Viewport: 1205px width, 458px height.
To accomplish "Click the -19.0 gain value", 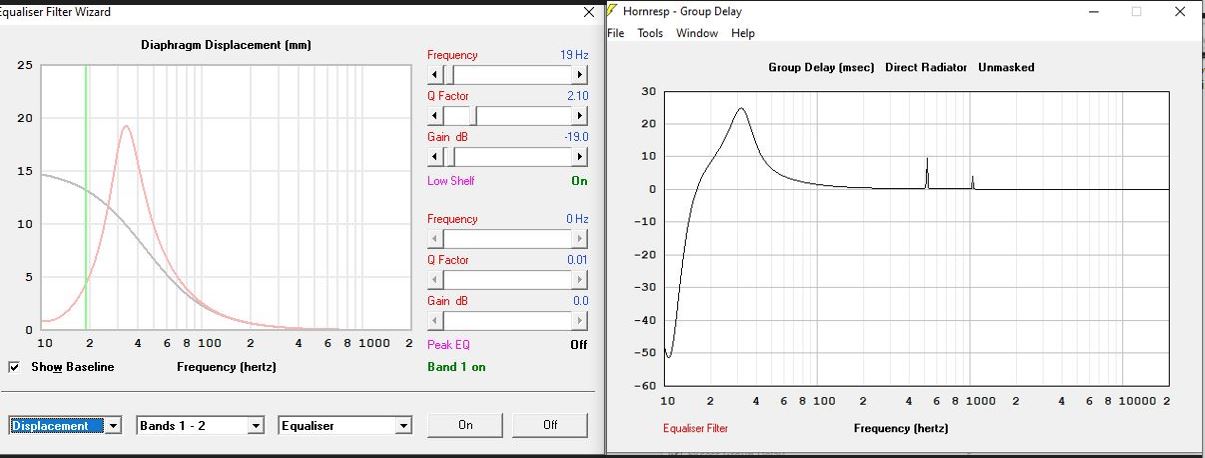I will click(576, 137).
